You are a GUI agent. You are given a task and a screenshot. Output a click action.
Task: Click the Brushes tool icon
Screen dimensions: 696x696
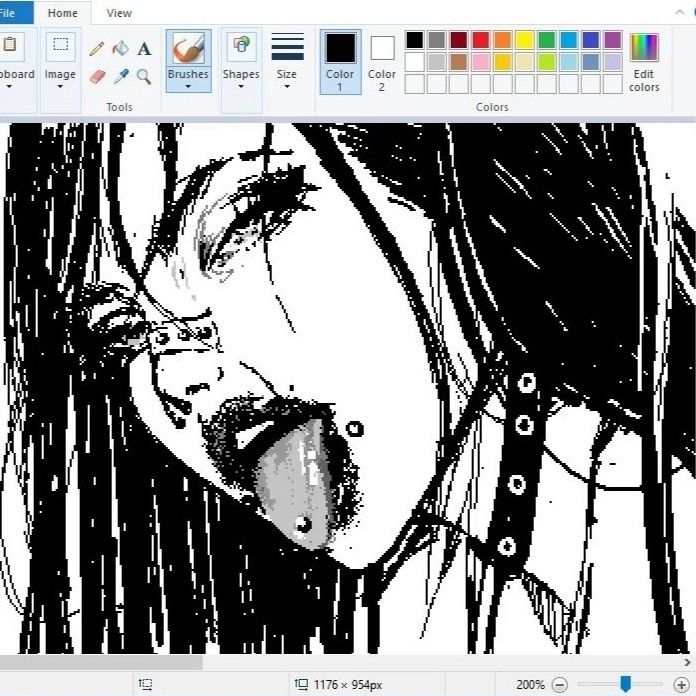pos(188,48)
